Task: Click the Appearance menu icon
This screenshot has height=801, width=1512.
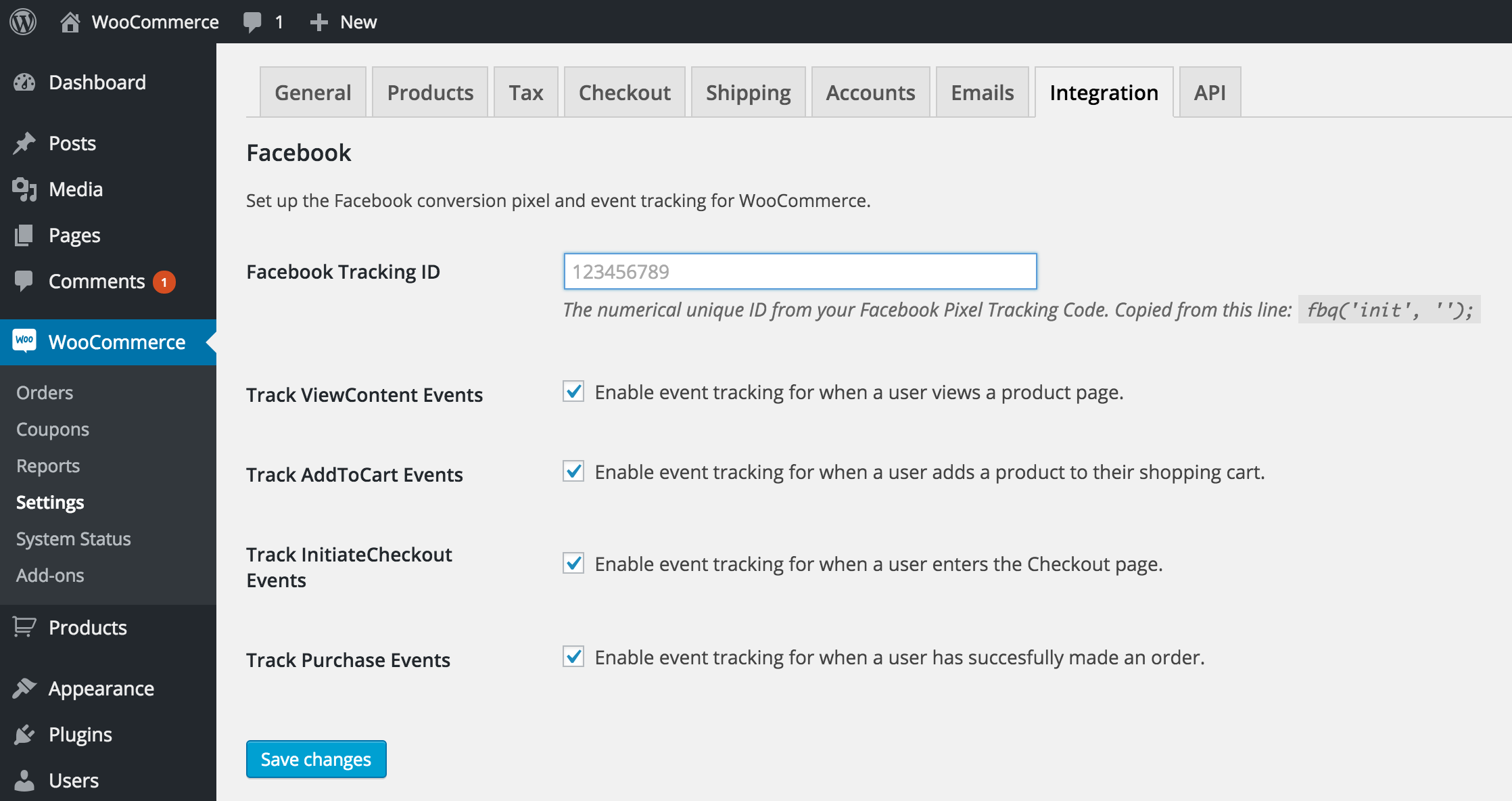Action: coord(26,689)
